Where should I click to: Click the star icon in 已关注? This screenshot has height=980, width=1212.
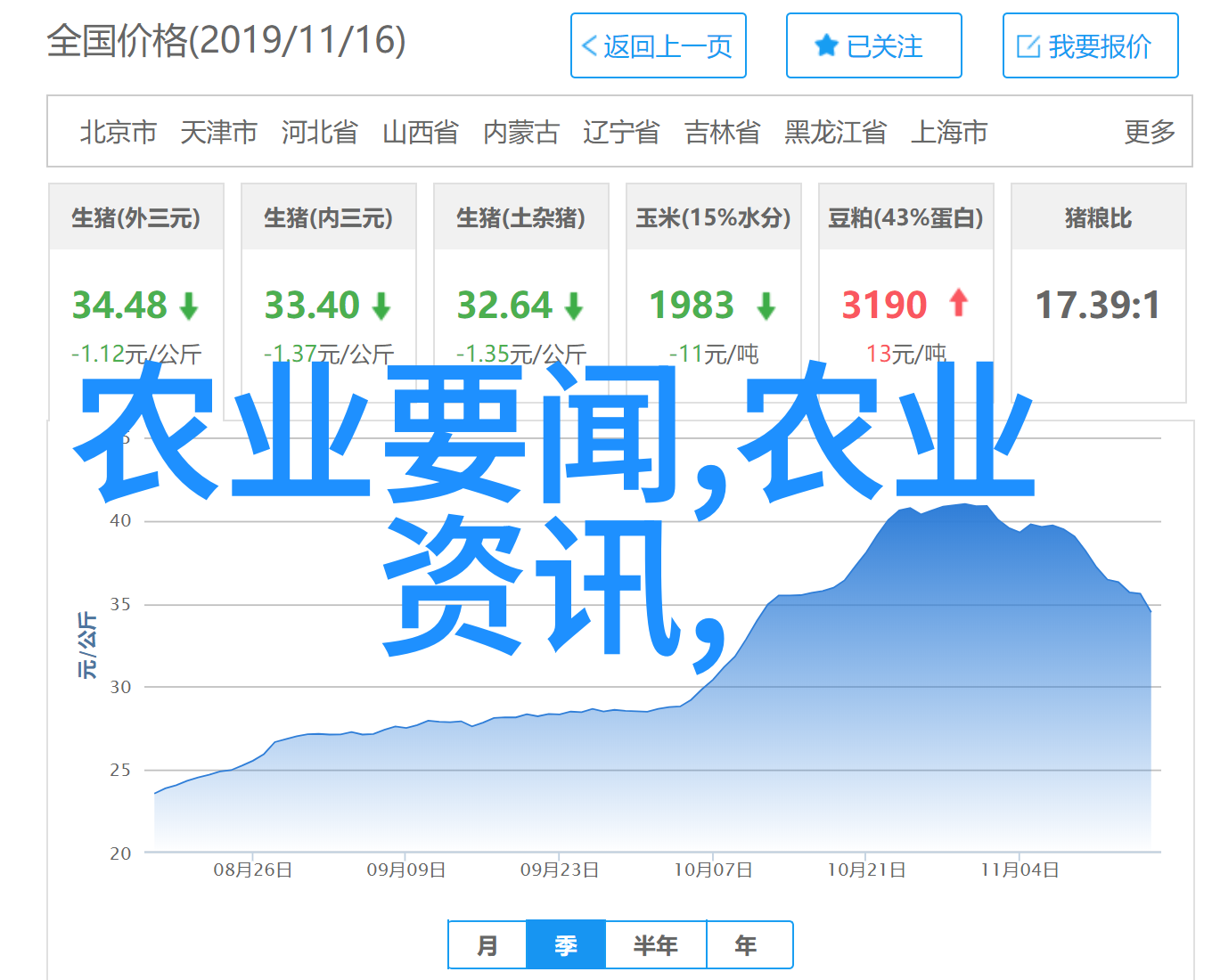click(x=827, y=45)
